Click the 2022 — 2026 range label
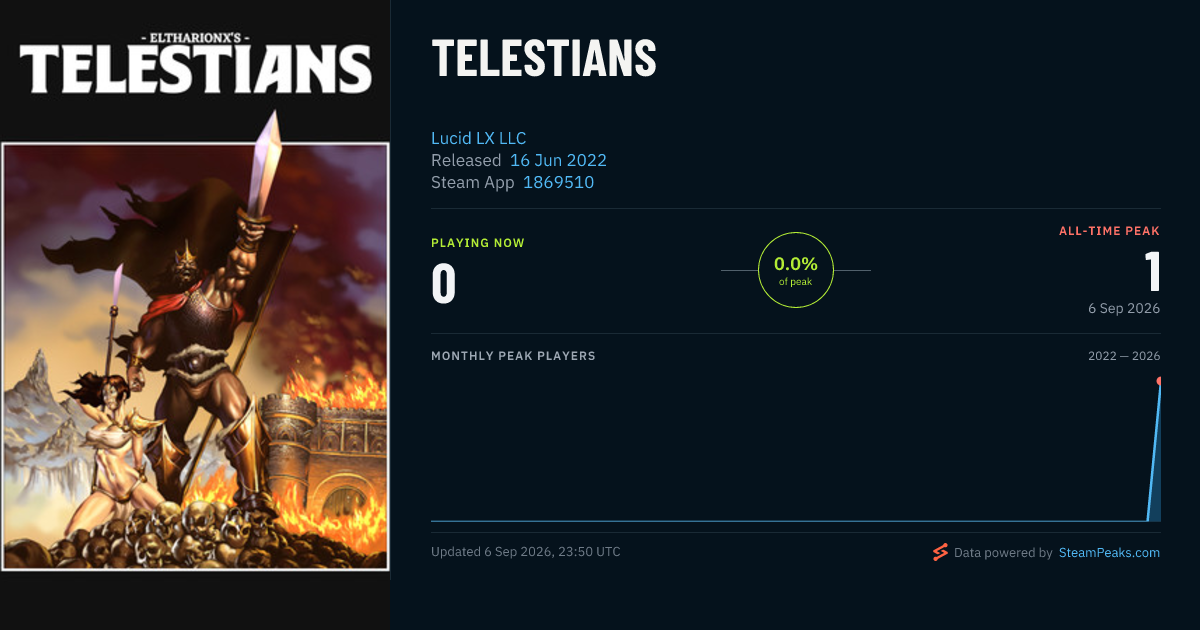The image size is (1200, 630). 1124,356
